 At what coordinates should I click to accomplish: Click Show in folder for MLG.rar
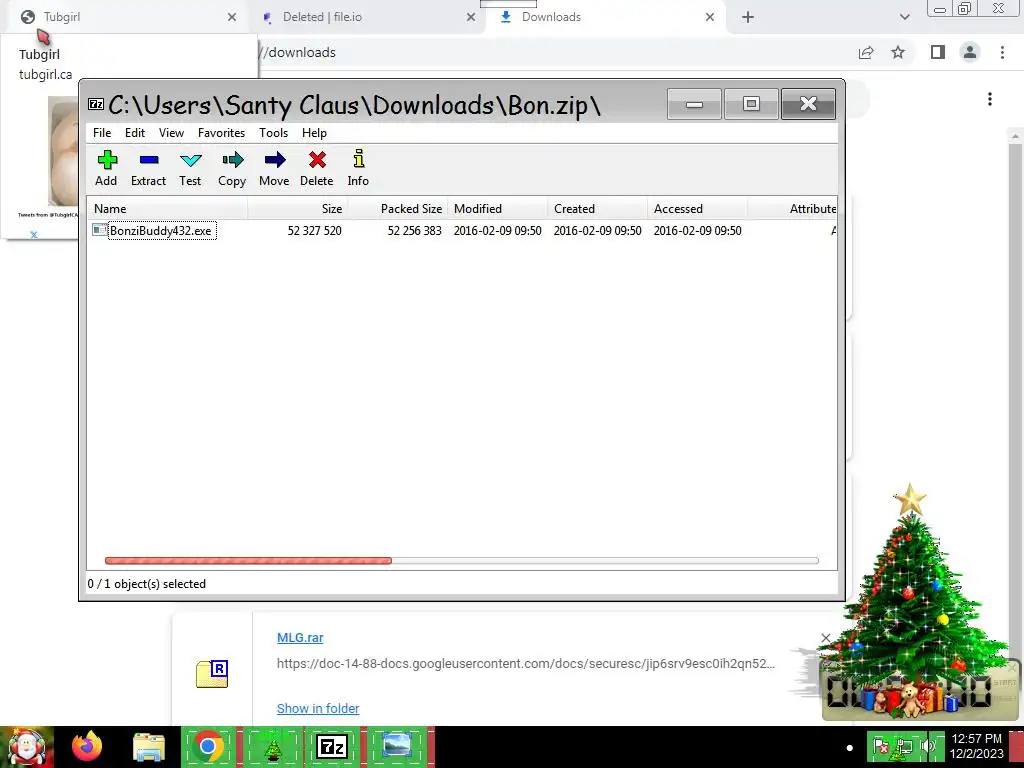[x=318, y=708]
